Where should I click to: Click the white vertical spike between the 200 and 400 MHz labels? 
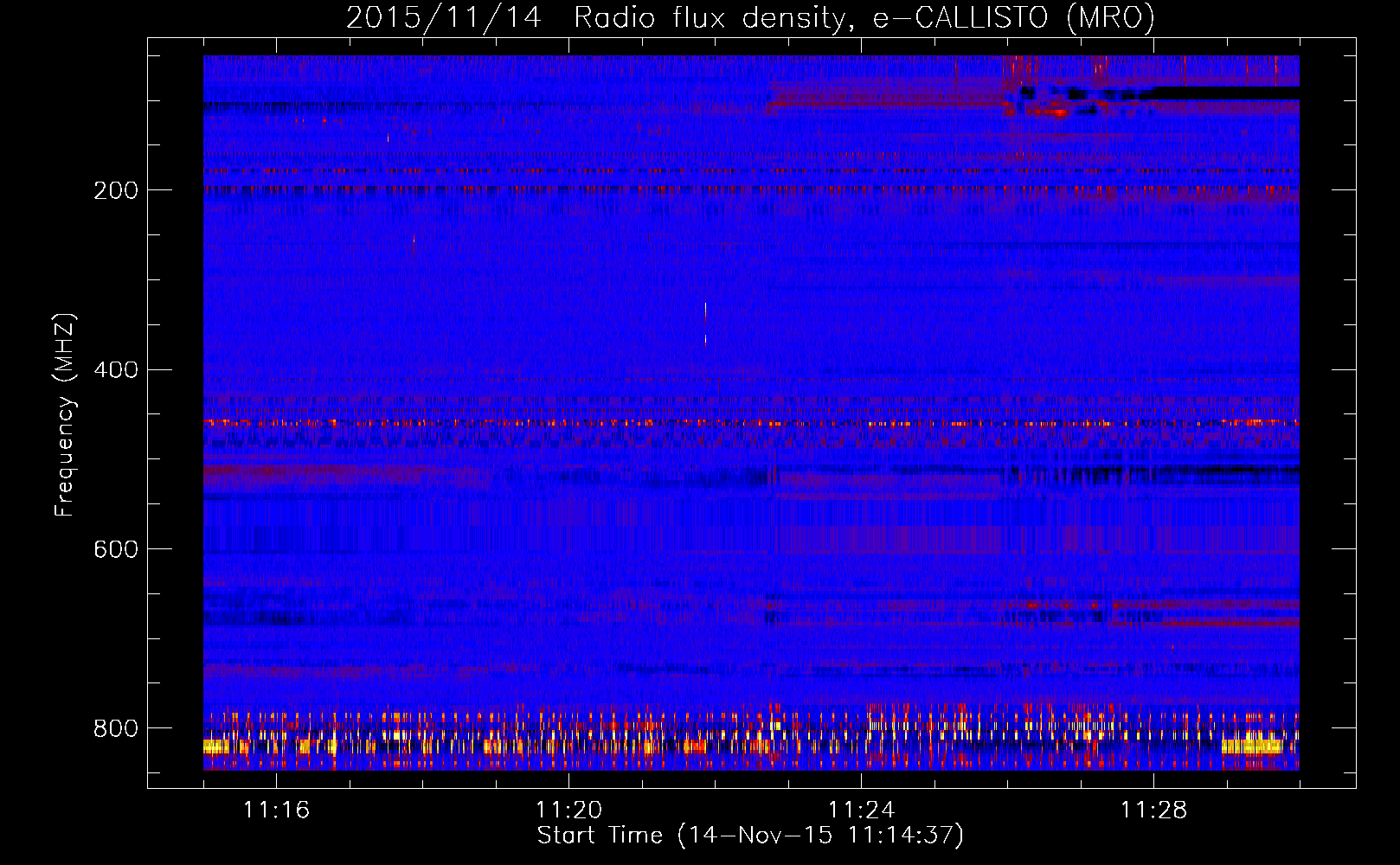coord(705,323)
